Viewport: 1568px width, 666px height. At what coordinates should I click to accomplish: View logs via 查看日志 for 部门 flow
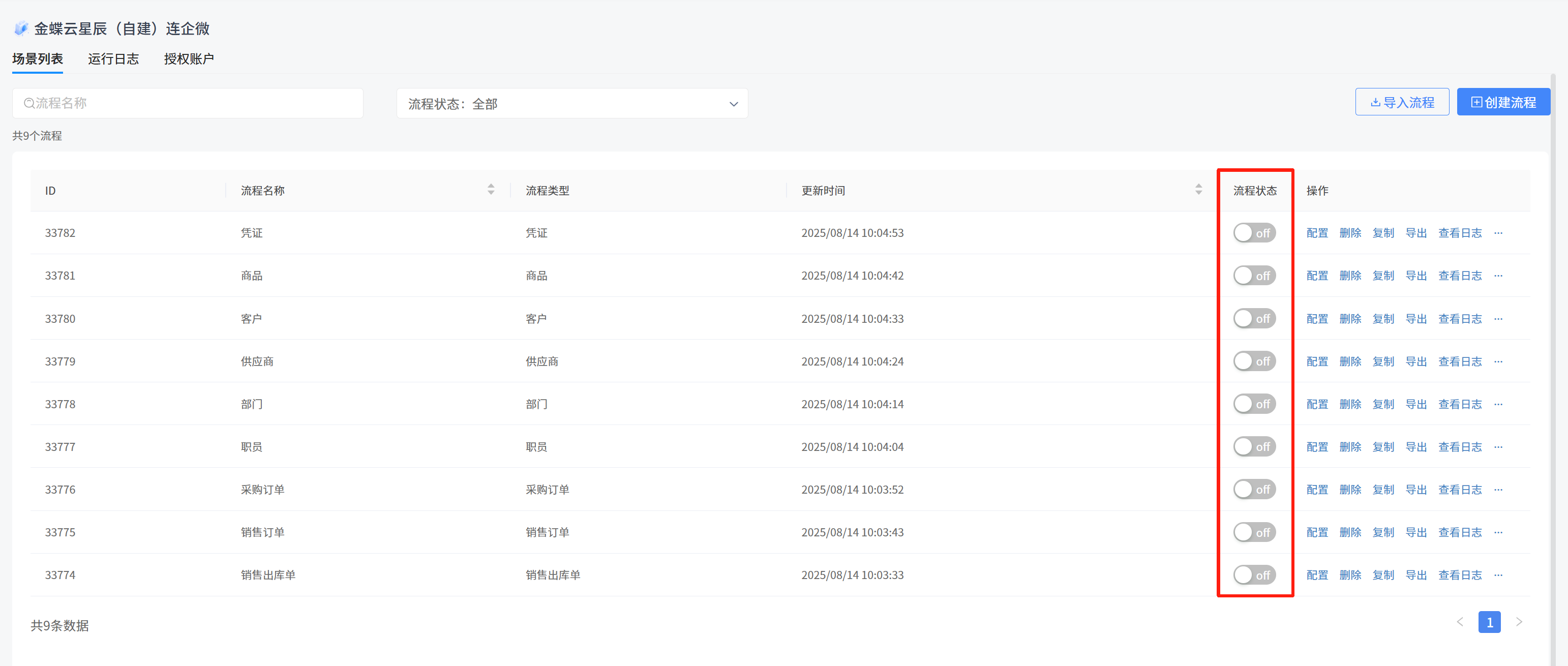pyautogui.click(x=1459, y=404)
